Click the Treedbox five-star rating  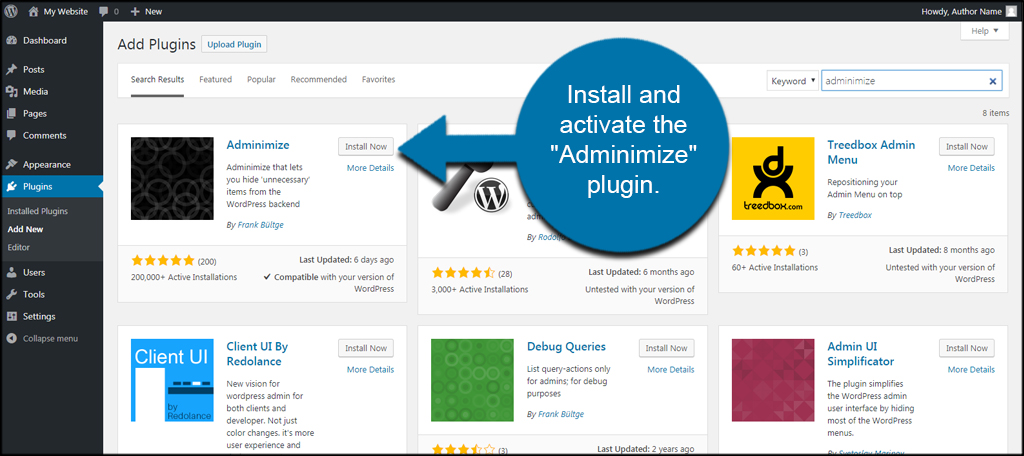763,251
